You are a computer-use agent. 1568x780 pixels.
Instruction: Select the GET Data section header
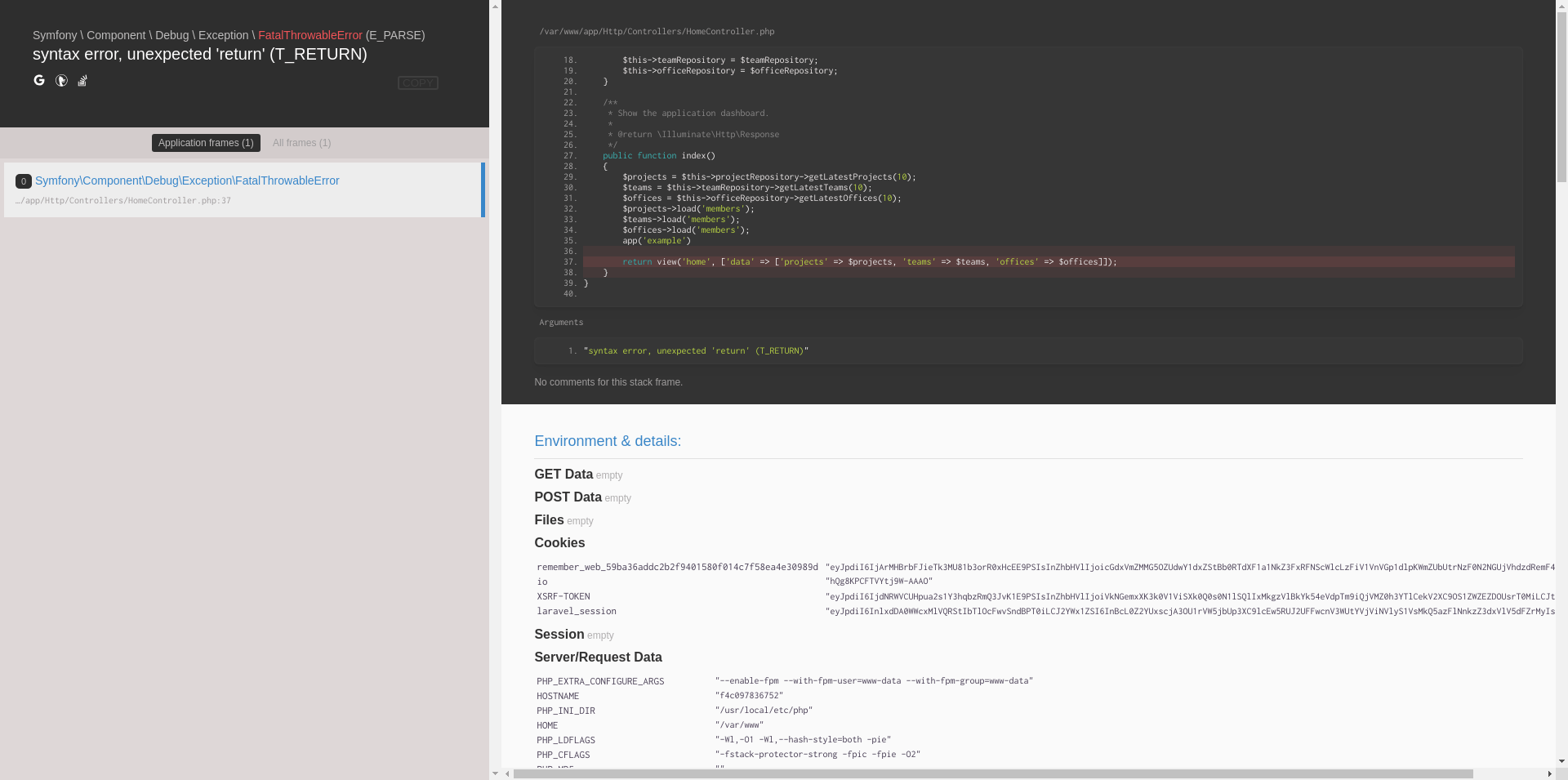[x=563, y=475]
